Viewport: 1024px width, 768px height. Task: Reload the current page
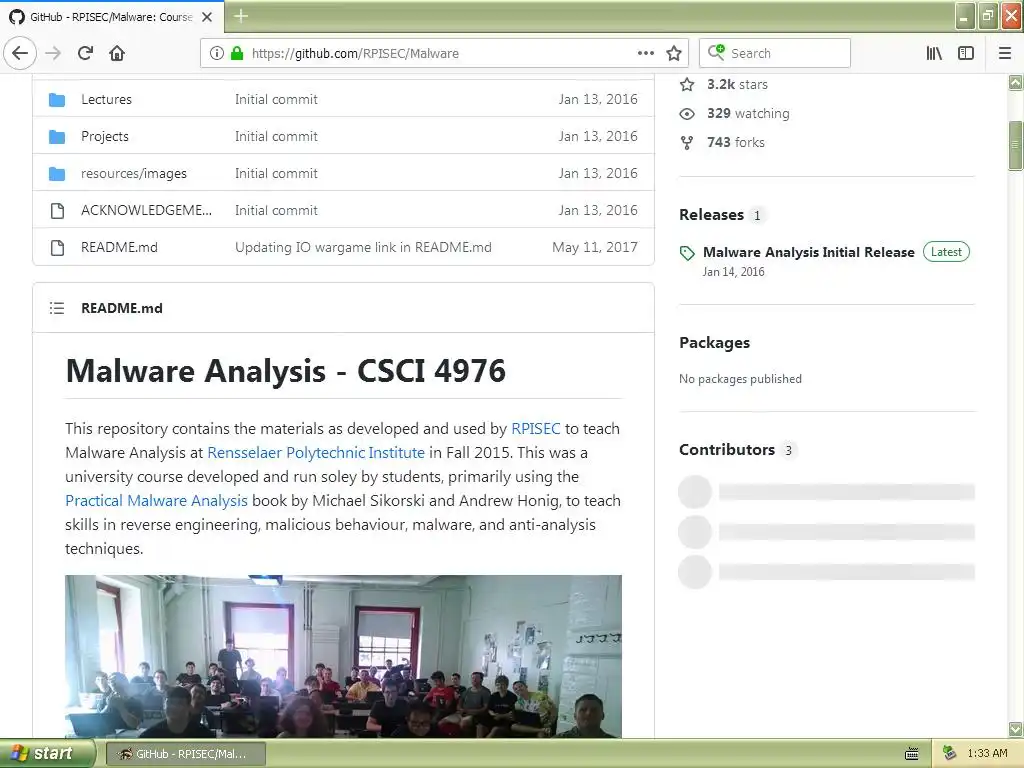(85, 53)
